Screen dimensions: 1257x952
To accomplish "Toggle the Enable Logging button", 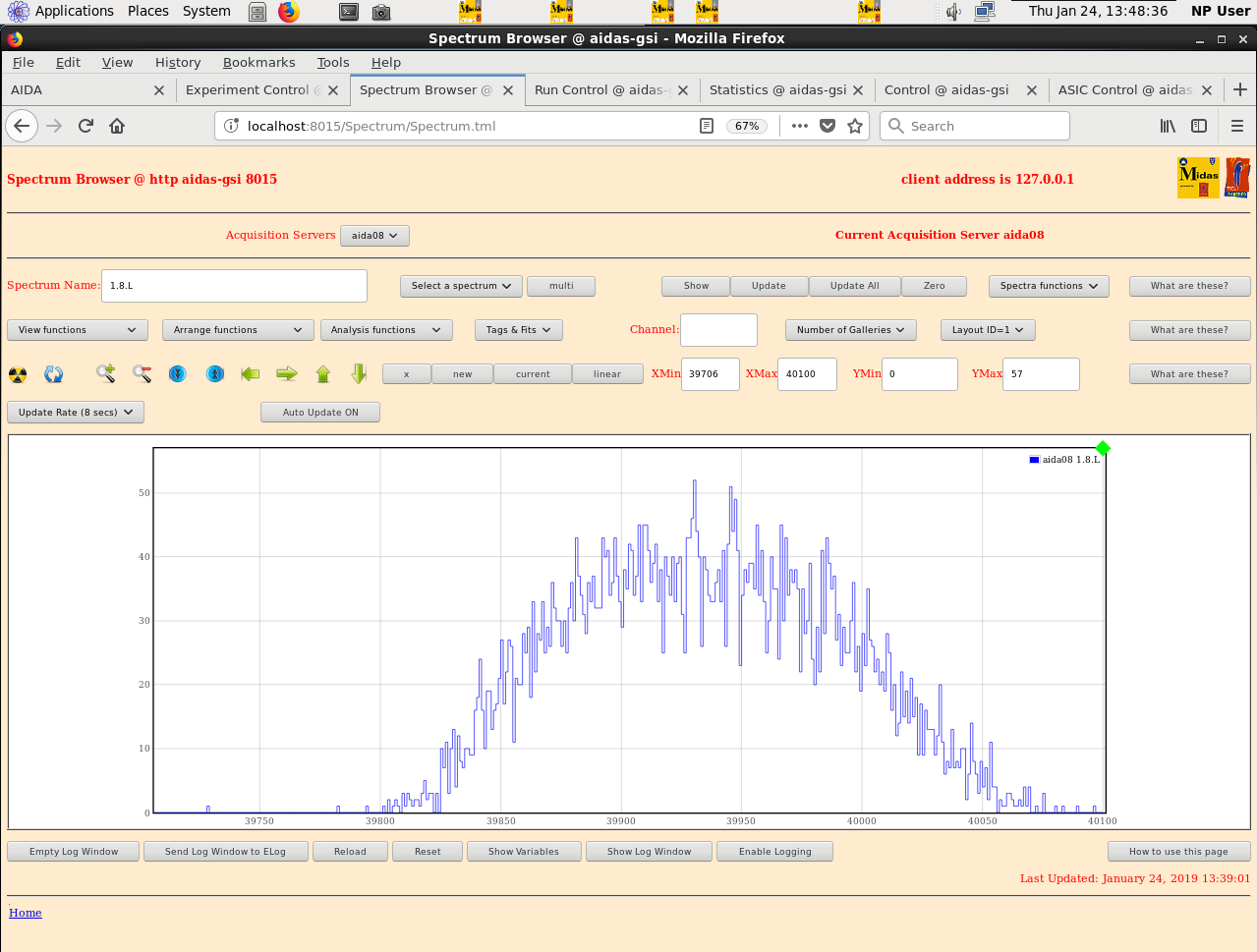I will point(774,852).
